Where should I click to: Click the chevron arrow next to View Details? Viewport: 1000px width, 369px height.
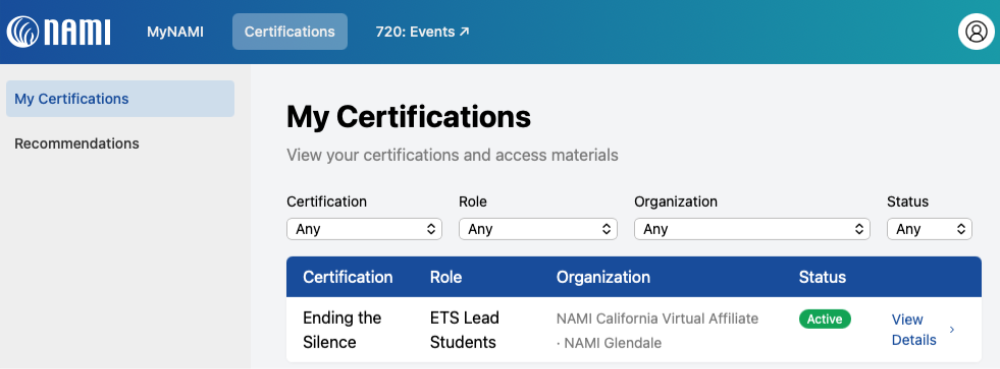(952, 329)
